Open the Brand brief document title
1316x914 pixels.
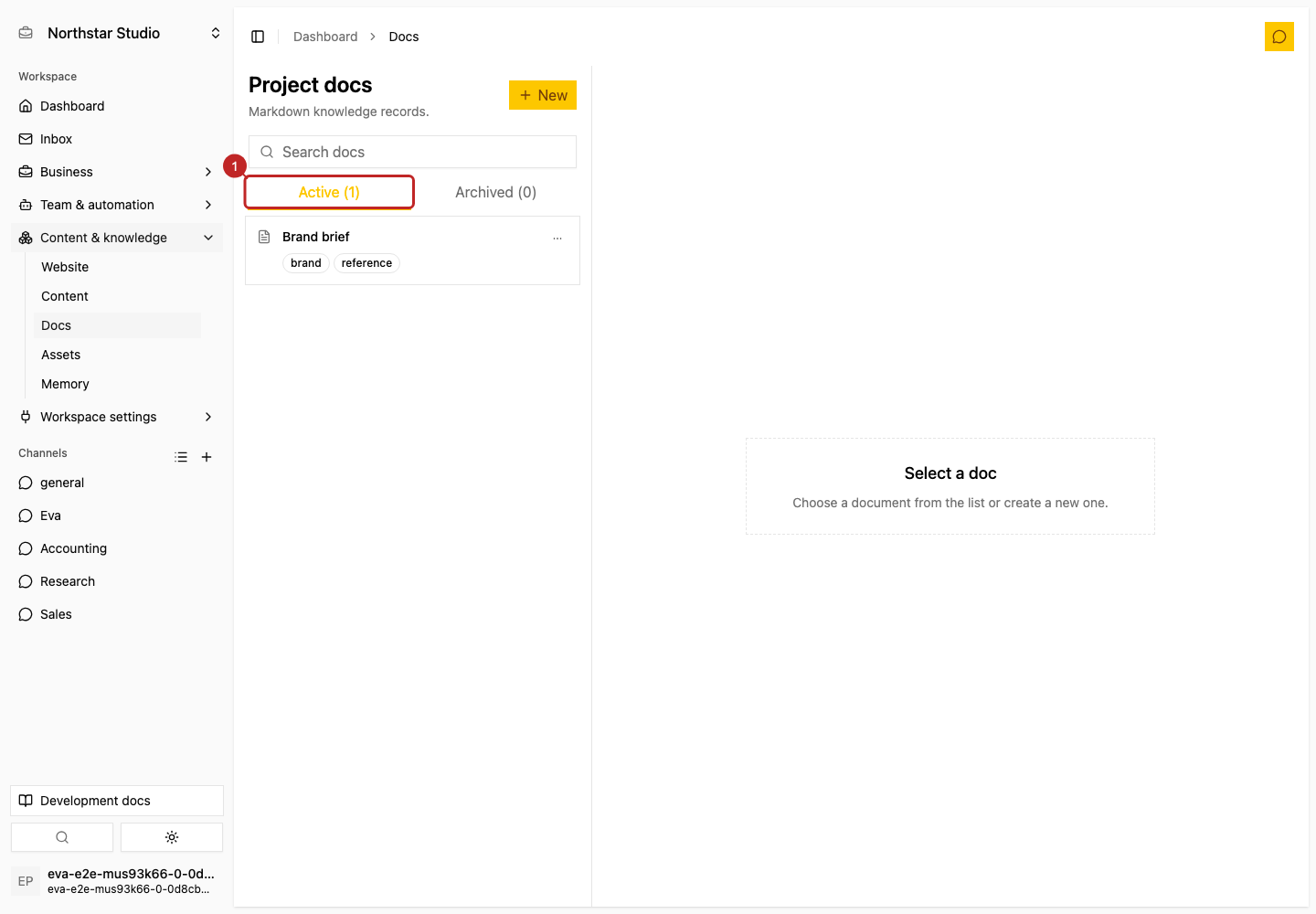point(315,237)
